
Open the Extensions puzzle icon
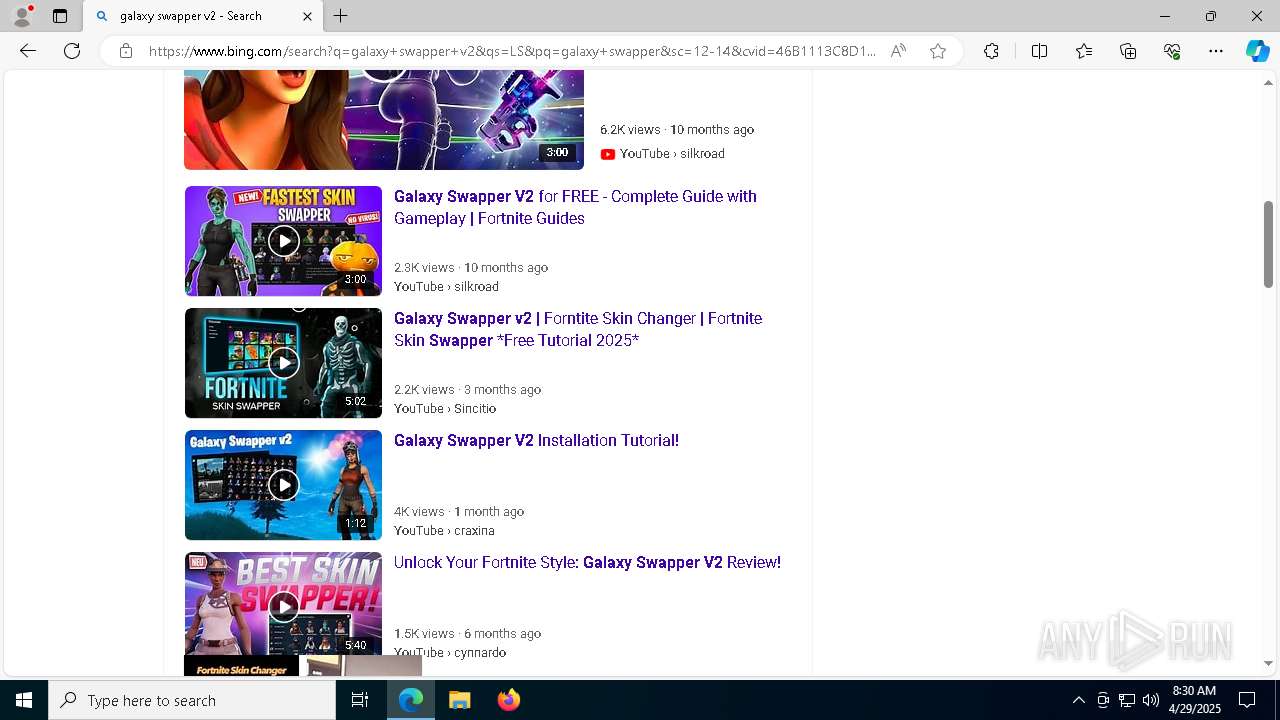tap(991, 51)
